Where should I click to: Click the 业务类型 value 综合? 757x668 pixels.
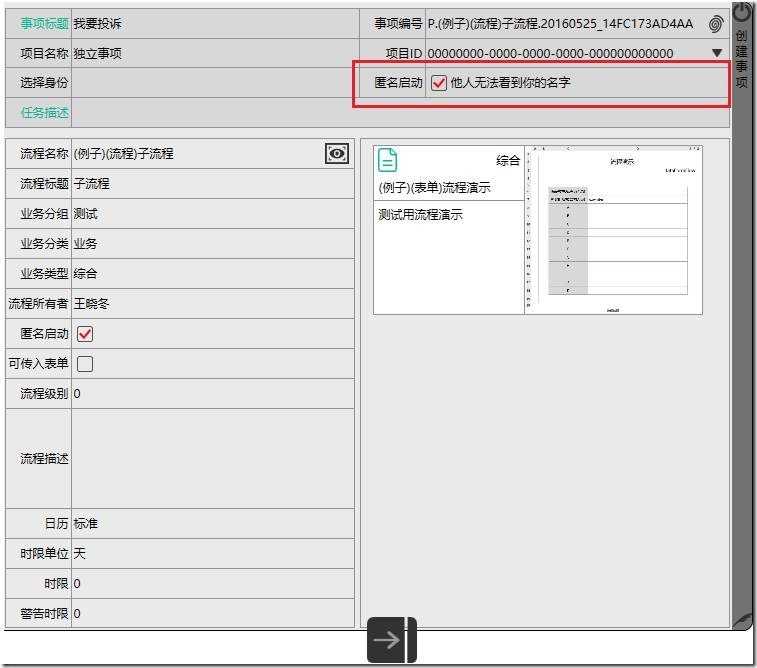pyautogui.click(x=85, y=274)
